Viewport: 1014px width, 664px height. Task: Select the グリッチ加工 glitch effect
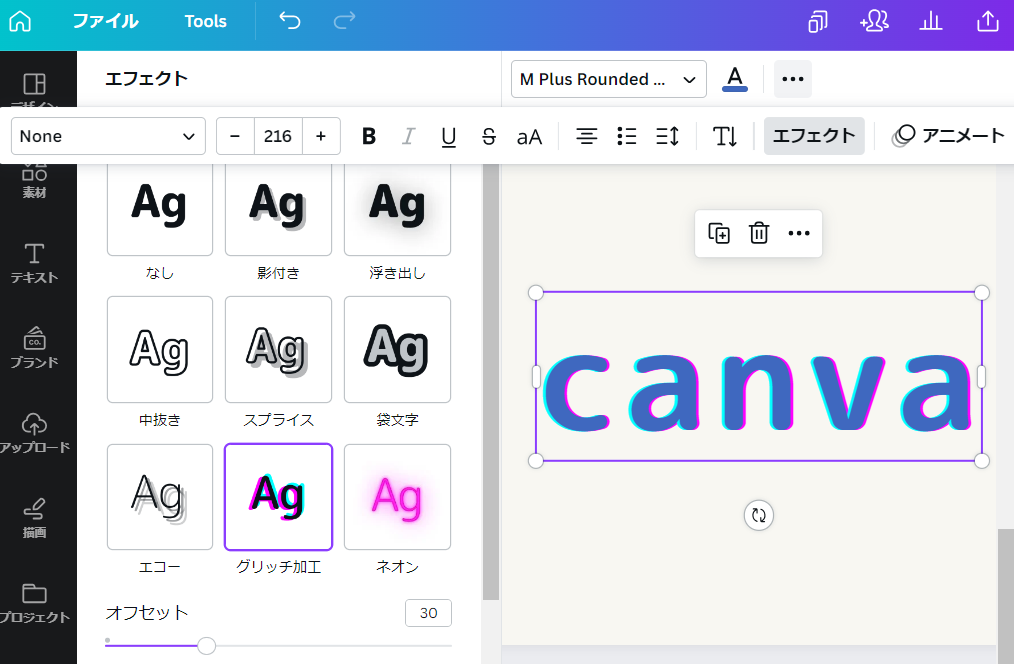pyautogui.click(x=278, y=497)
